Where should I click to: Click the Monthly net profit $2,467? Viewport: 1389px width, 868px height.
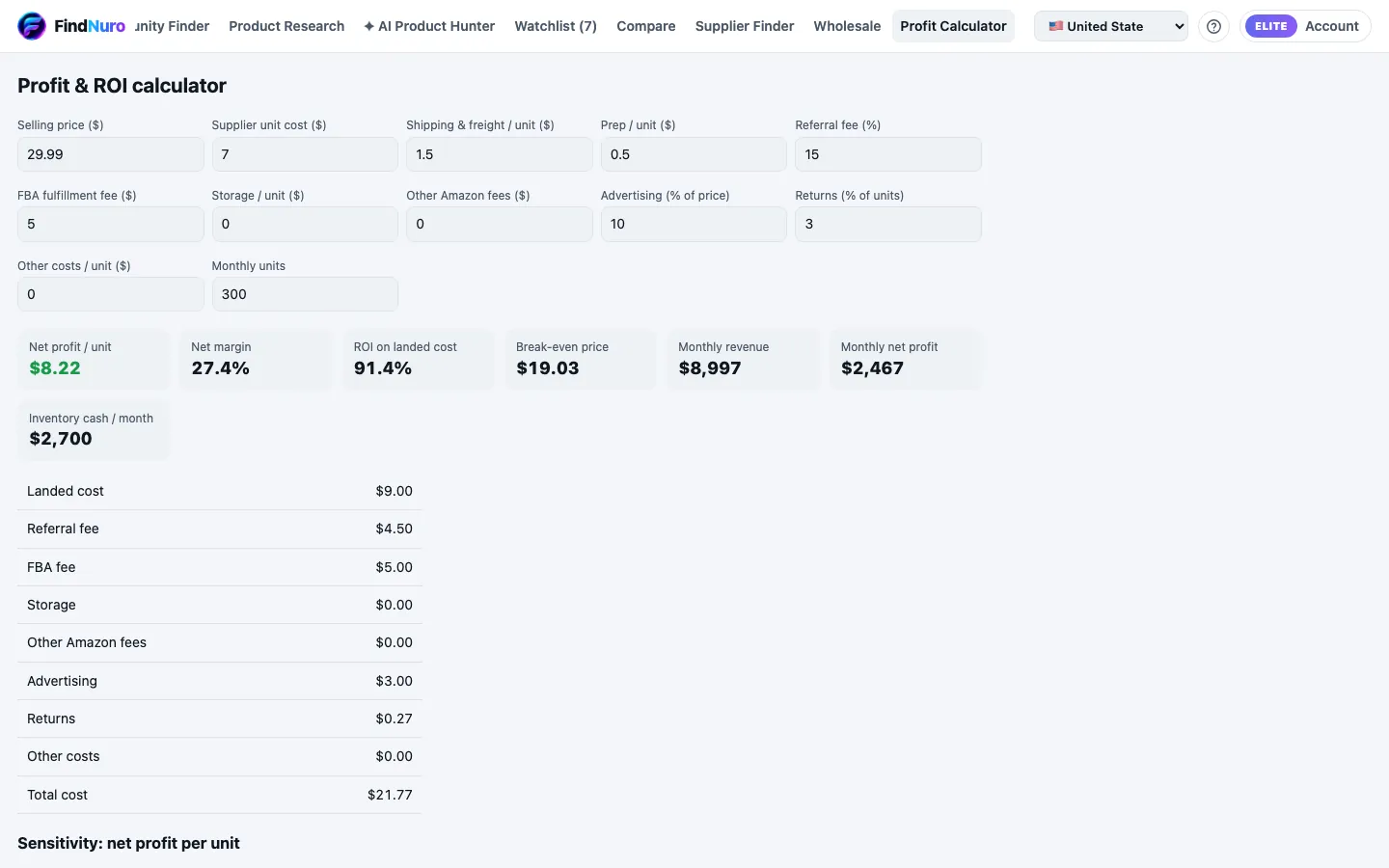pos(872,368)
